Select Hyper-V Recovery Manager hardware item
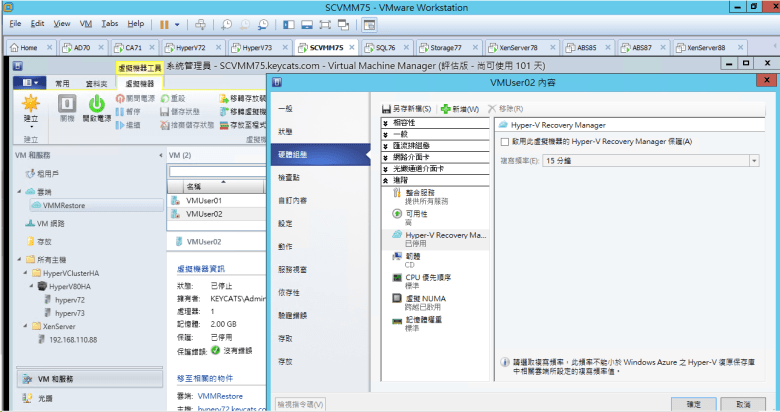 (439, 235)
